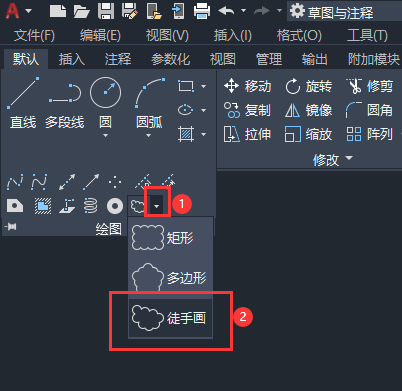Click the Redo arrow
The height and width of the screenshot is (391, 402).
(x=262, y=11)
